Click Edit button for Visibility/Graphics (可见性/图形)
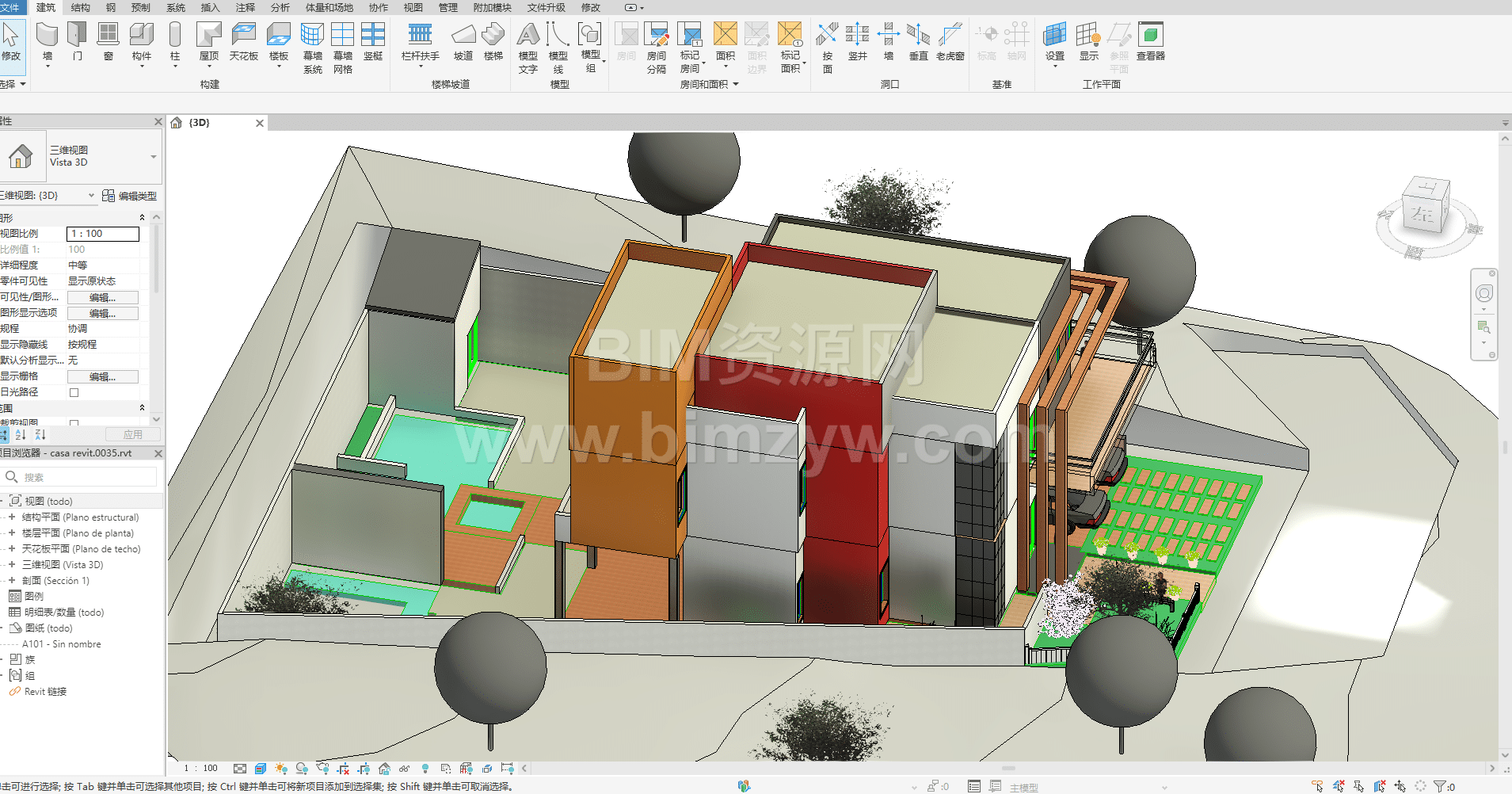 (102, 297)
